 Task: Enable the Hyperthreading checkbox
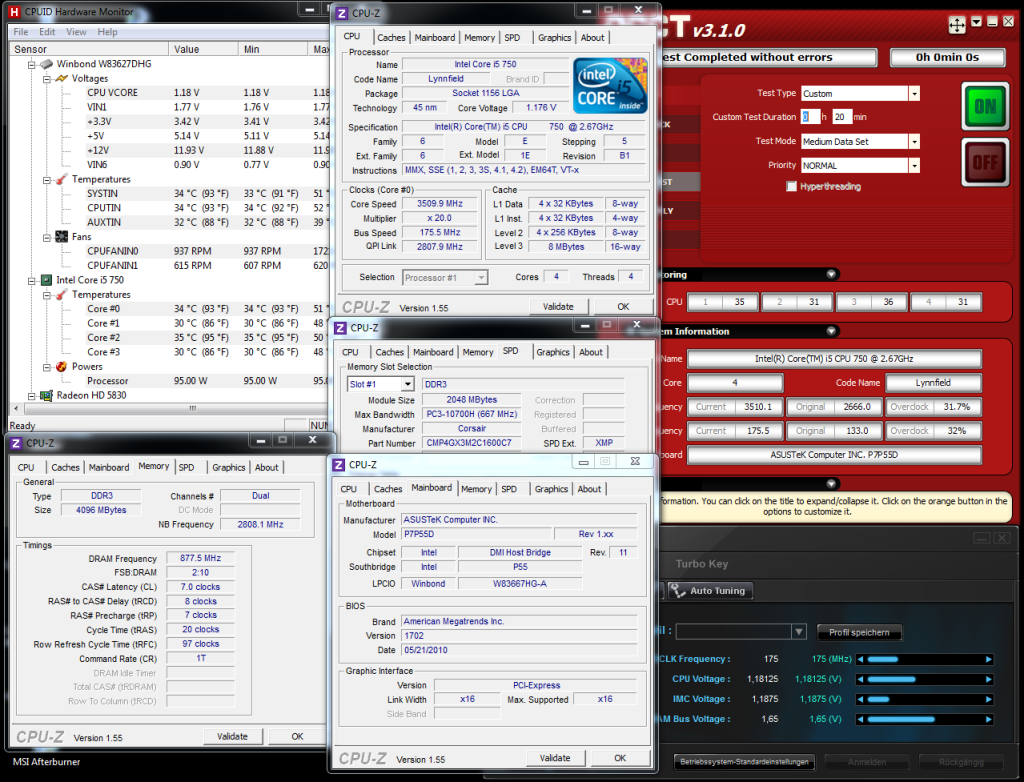(792, 187)
